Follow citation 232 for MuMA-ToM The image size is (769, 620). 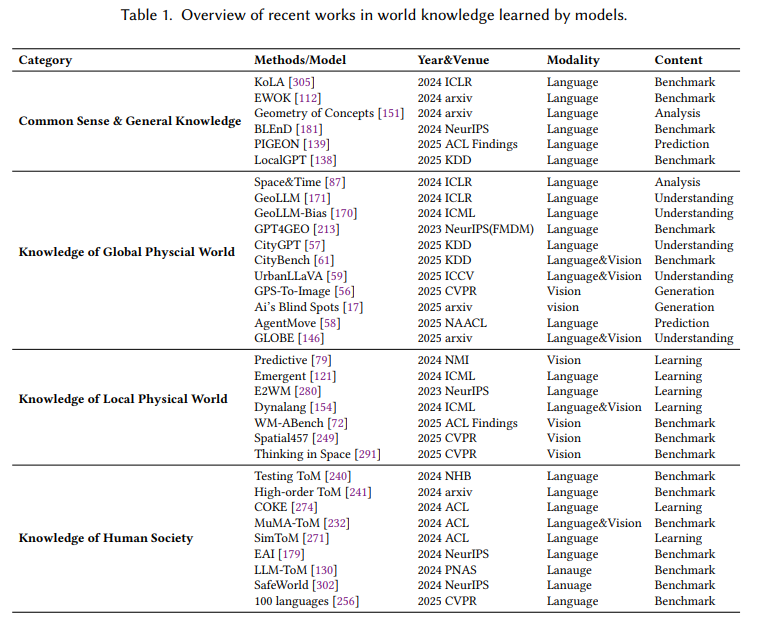[336, 523]
